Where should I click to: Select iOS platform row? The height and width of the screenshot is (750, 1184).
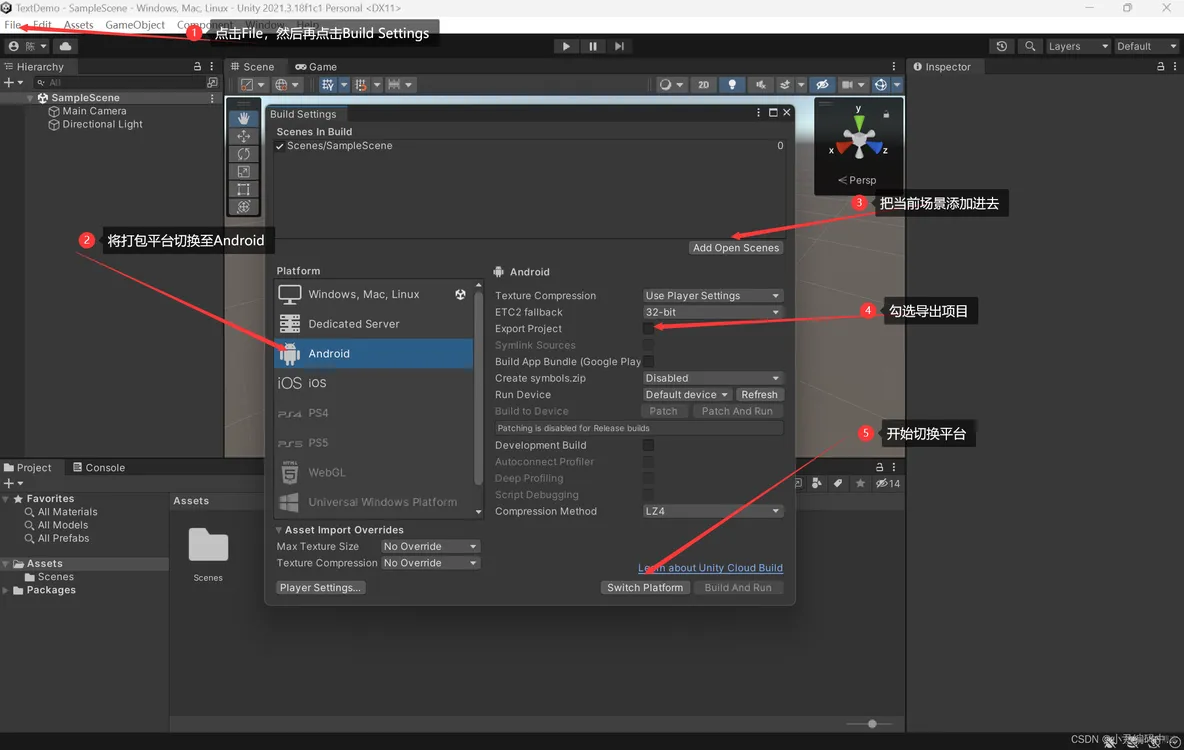tap(374, 383)
